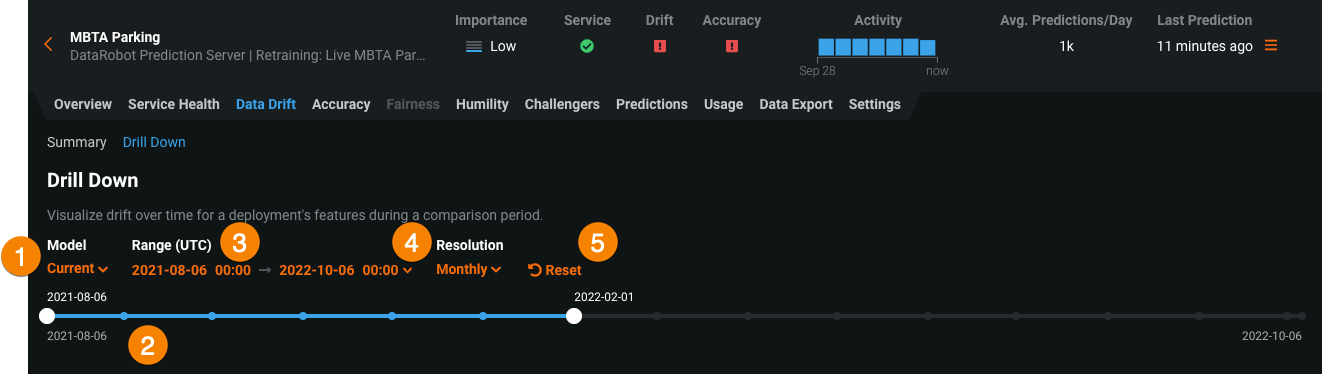Image resolution: width=1322 pixels, height=374 pixels.
Task: Click the 2022-02-01 end range slider handle
Action: tap(574, 316)
